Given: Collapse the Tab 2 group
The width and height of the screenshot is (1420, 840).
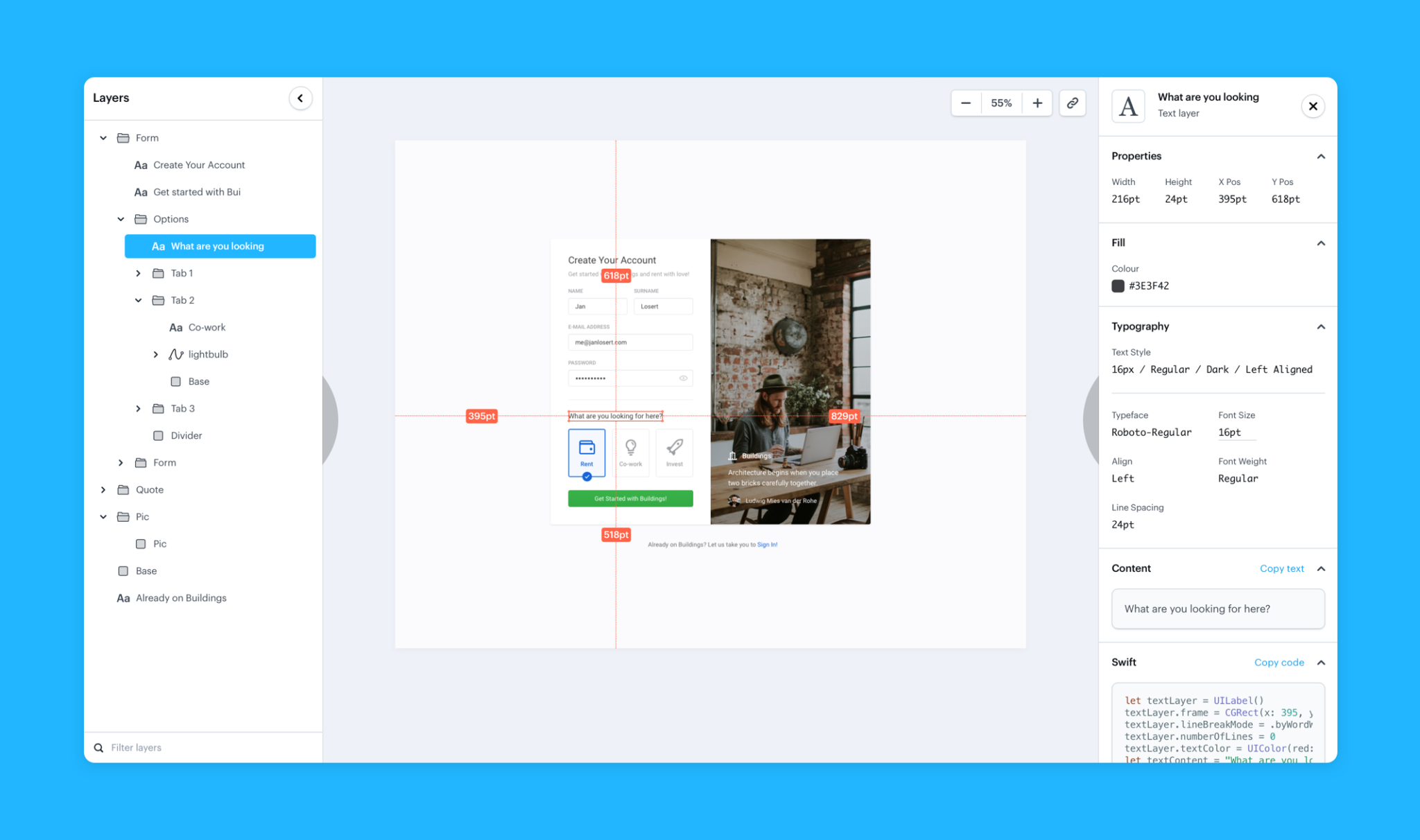Looking at the screenshot, I should point(138,300).
